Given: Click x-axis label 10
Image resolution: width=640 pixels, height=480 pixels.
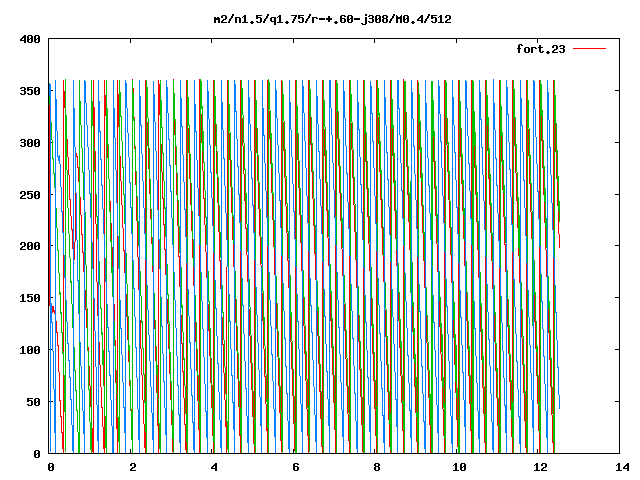Looking at the screenshot, I should point(460,467).
